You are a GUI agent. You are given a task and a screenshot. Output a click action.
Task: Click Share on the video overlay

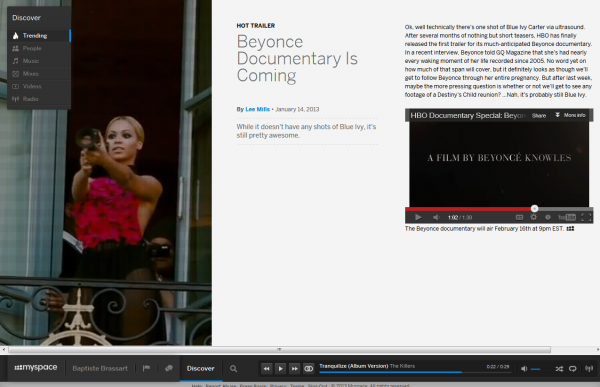tap(539, 115)
